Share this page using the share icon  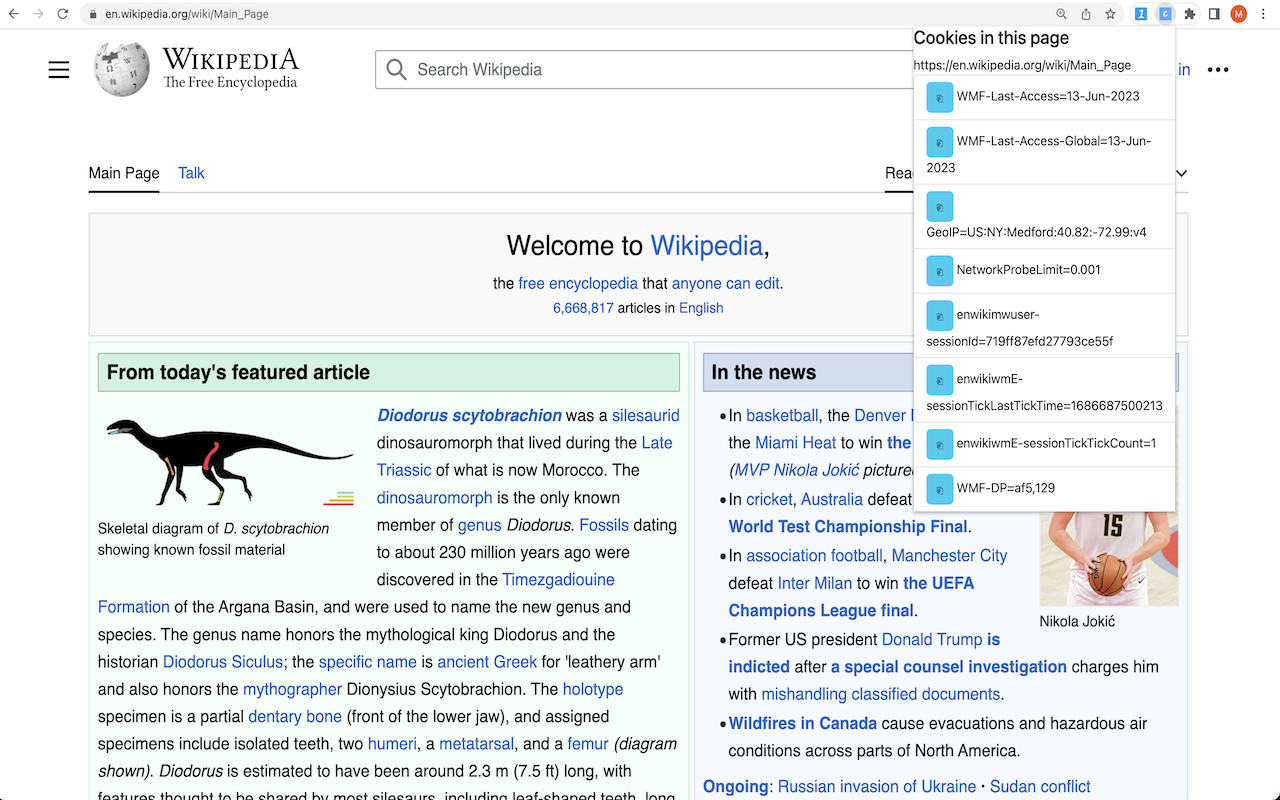(1086, 14)
